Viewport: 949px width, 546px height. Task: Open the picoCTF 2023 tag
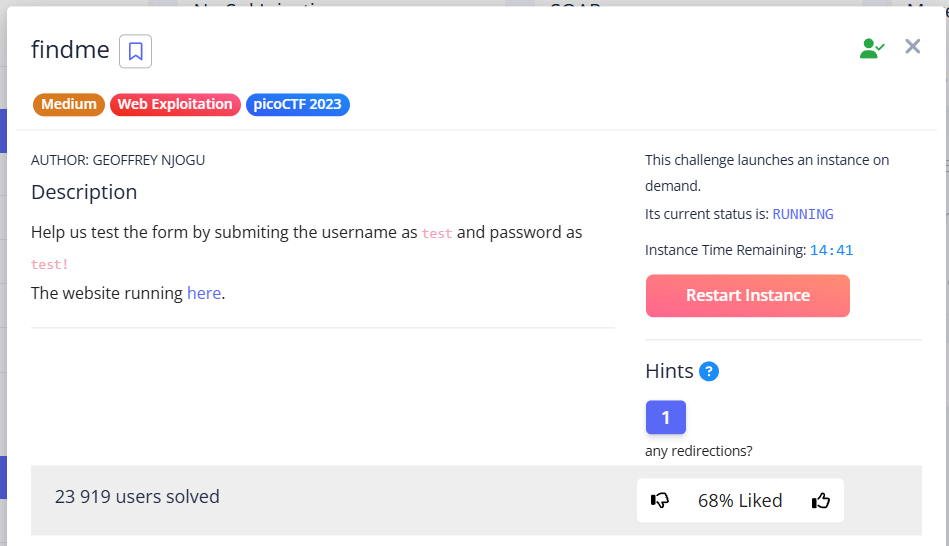[297, 104]
